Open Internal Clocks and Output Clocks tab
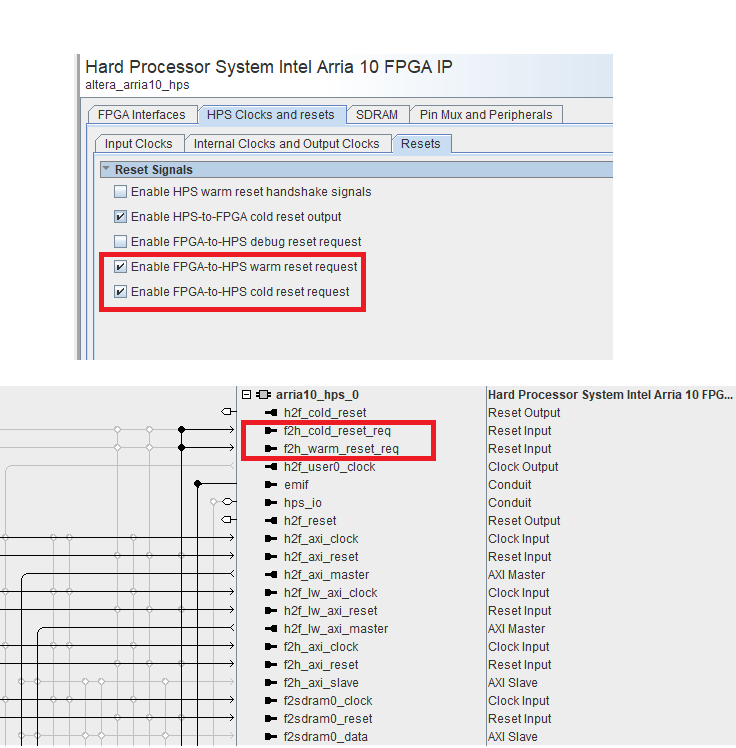Viewport: 736px width, 748px height. [286, 144]
